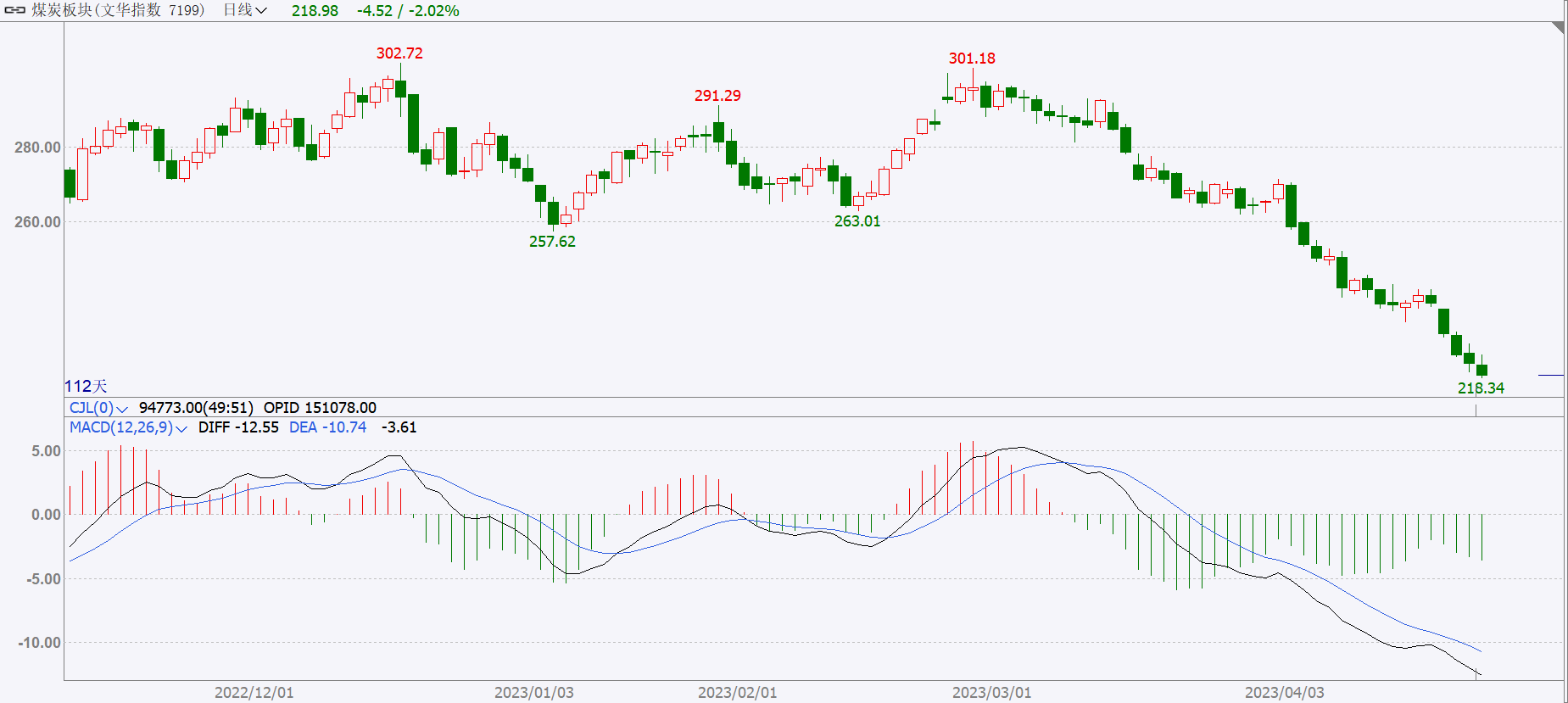Image resolution: width=1568 pixels, height=703 pixels.
Task: Click the -5.00 MACD axis label
Action: tap(42, 579)
